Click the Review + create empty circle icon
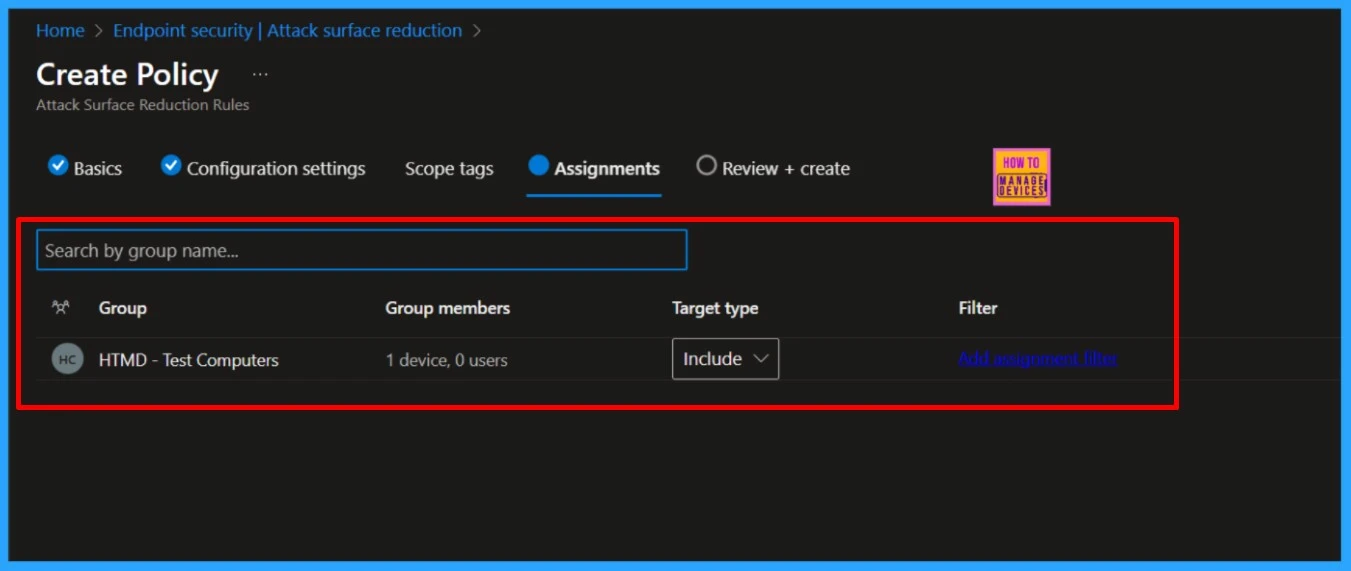This screenshot has width=1351, height=571. click(x=706, y=166)
